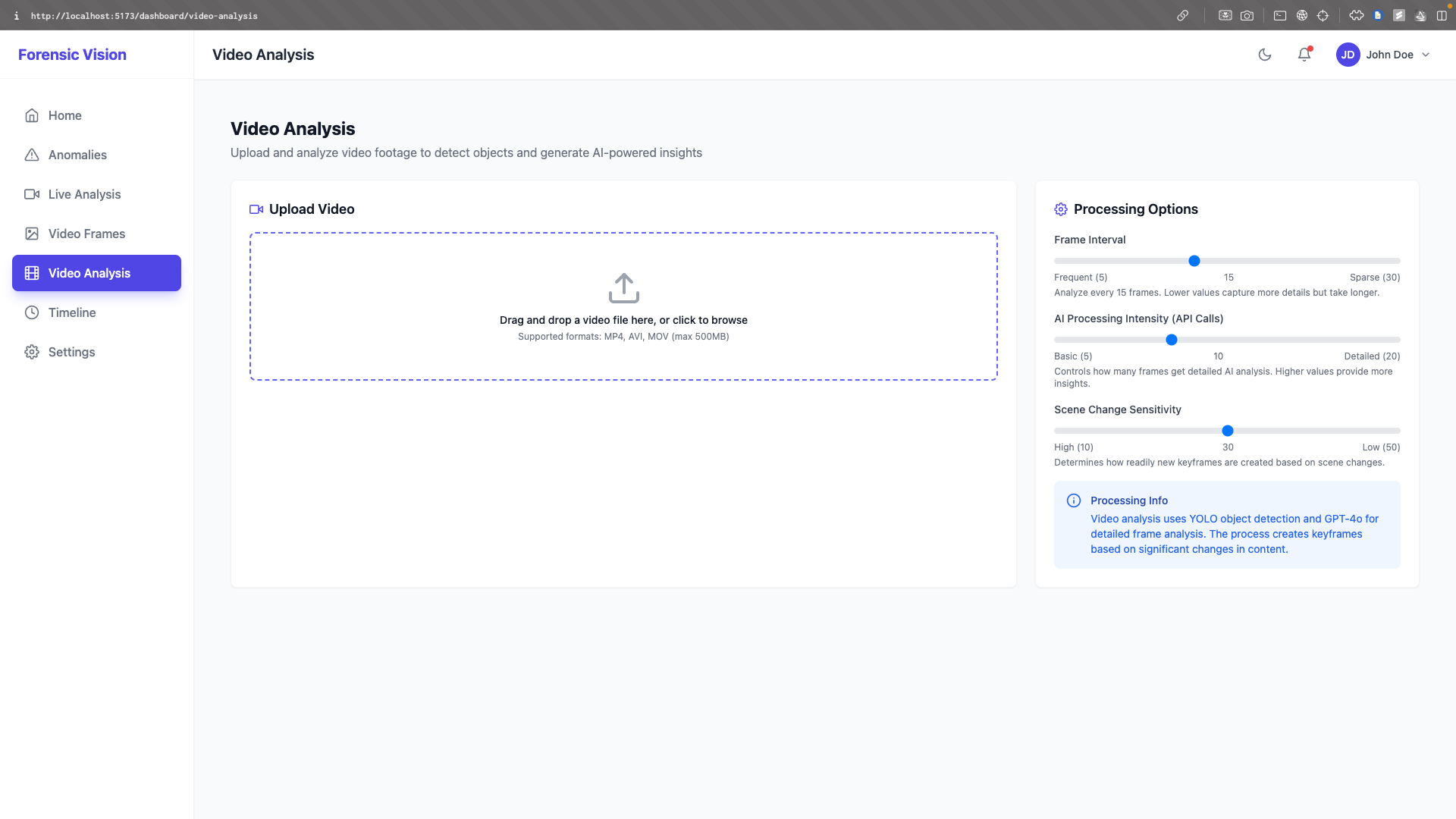Expand the John Doe account dropdown
The image size is (1456, 819).
click(x=1425, y=55)
